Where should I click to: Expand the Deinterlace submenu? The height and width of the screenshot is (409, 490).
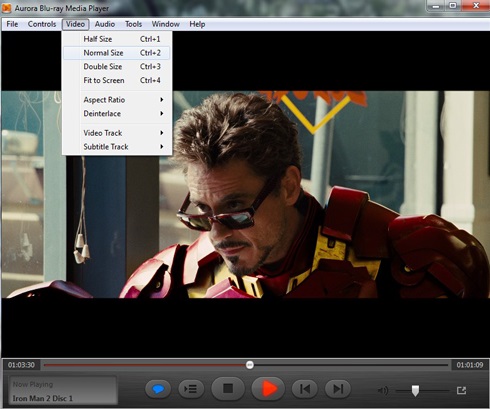pos(117,113)
